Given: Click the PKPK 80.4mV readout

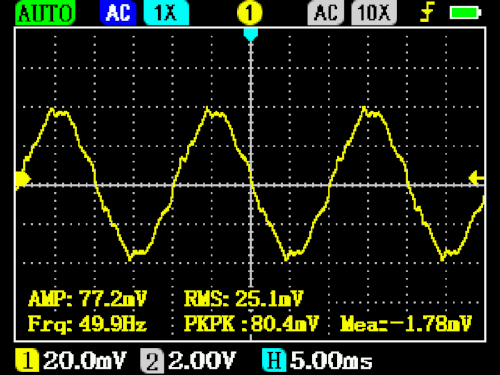Looking at the screenshot, I should [x=252, y=324].
